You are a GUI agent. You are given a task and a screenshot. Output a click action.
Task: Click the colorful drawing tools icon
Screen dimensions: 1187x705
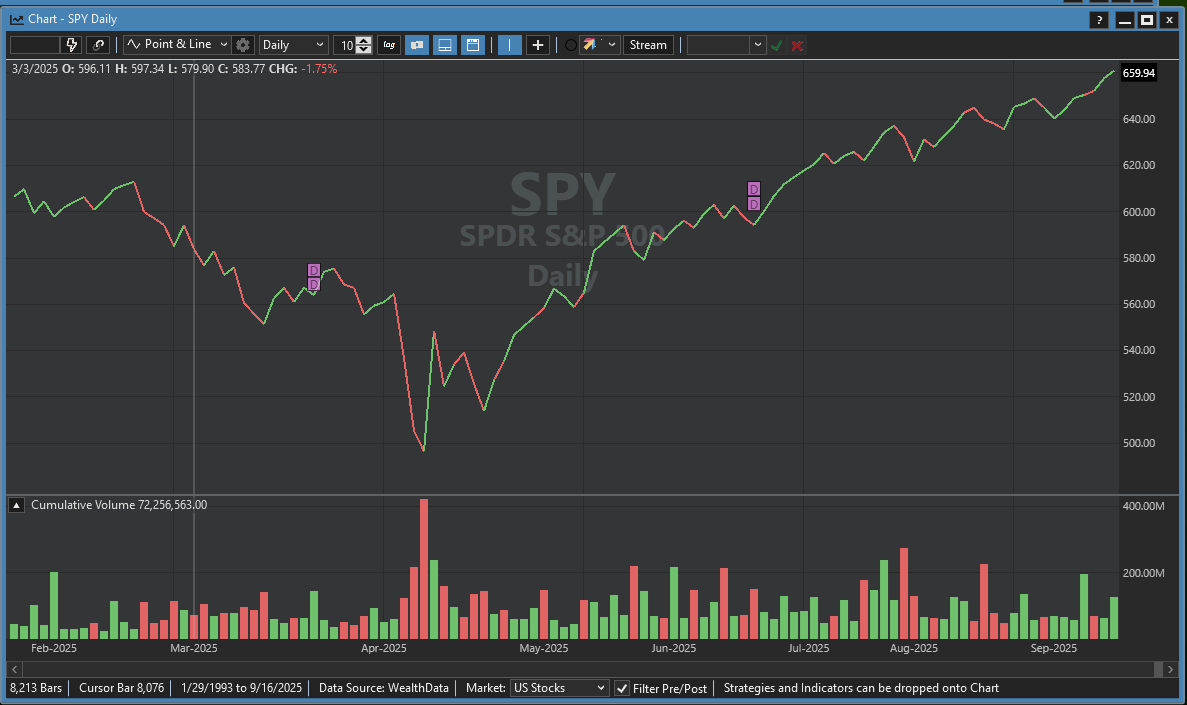coord(590,45)
